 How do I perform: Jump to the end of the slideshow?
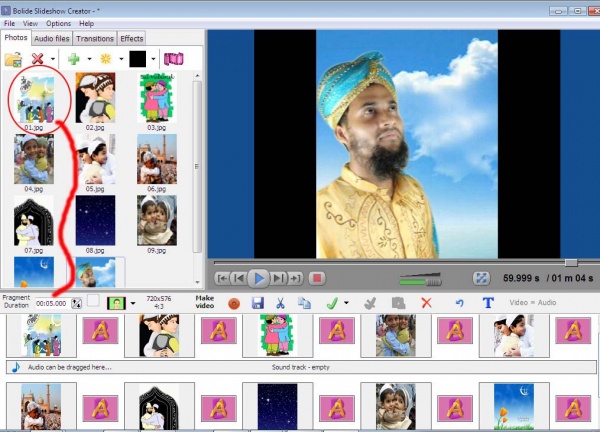(x=295, y=278)
